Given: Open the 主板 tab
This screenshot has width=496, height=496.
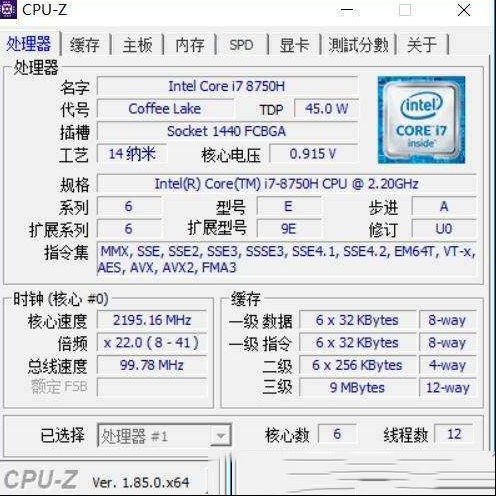Looking at the screenshot, I should pyautogui.click(x=137, y=44).
